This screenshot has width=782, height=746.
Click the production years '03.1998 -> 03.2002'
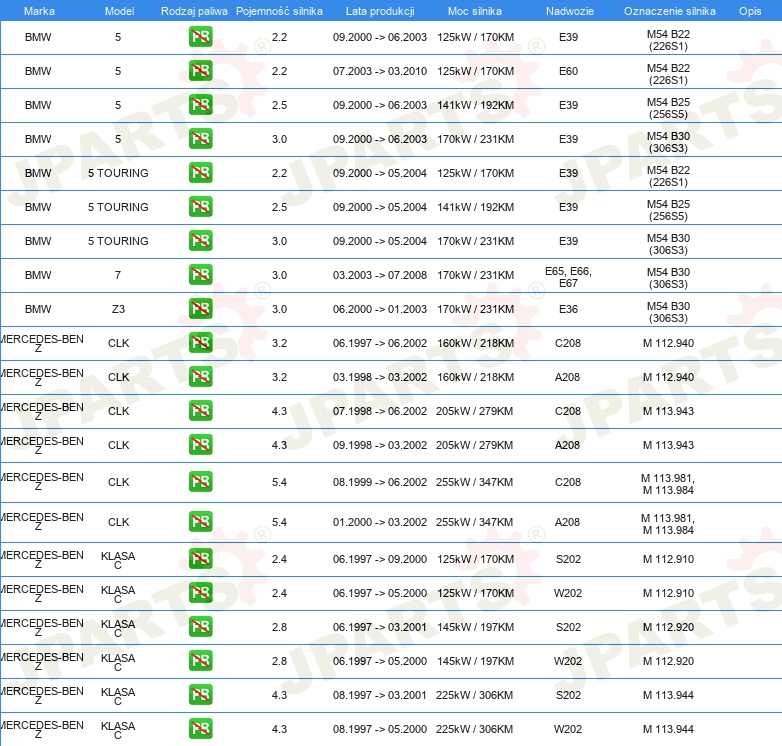380,377
